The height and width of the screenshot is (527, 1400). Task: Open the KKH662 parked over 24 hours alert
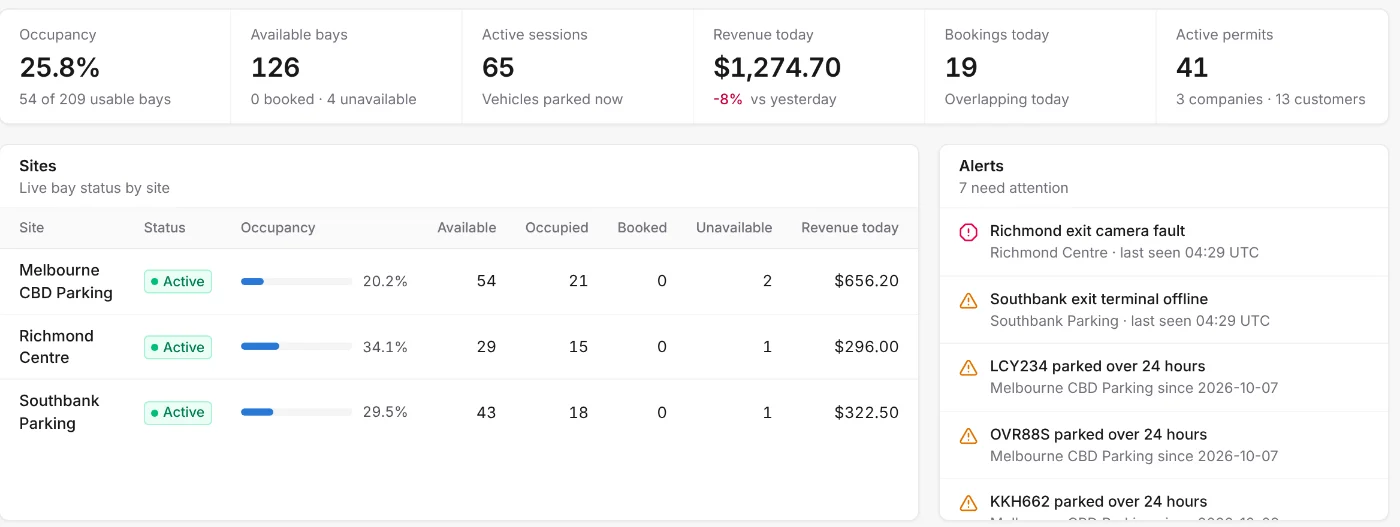[x=1164, y=500]
